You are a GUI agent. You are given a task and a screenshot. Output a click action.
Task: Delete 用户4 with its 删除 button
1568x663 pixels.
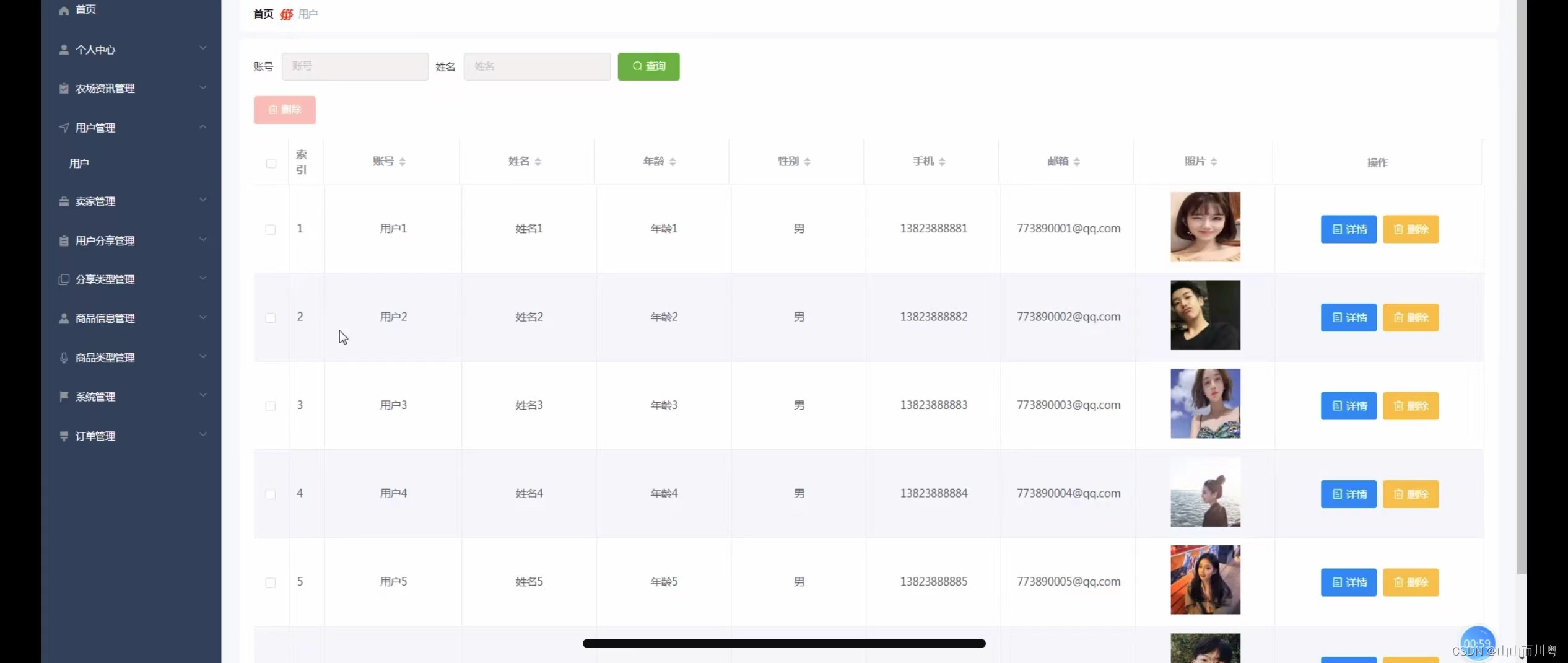tap(1410, 494)
